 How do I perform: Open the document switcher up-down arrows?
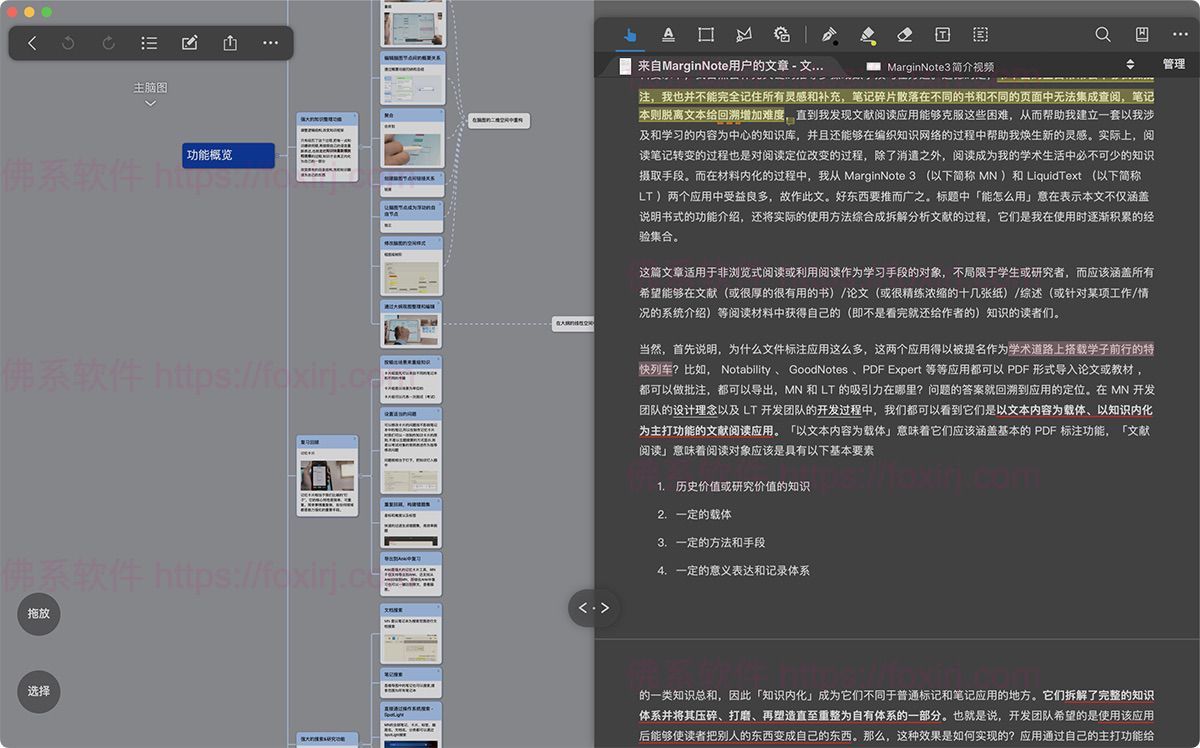point(1130,65)
